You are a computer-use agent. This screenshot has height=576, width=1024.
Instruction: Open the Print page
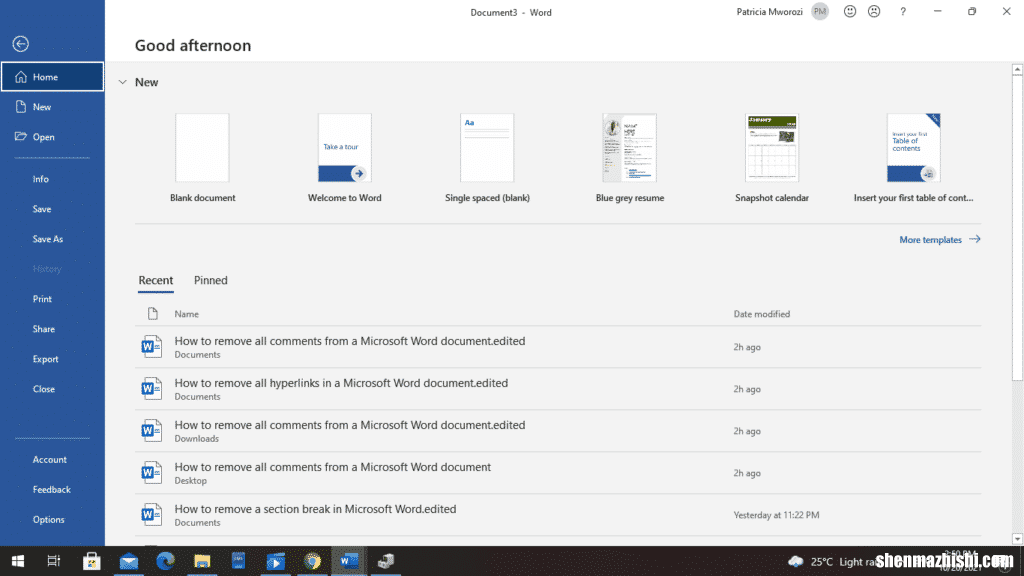click(x=42, y=299)
